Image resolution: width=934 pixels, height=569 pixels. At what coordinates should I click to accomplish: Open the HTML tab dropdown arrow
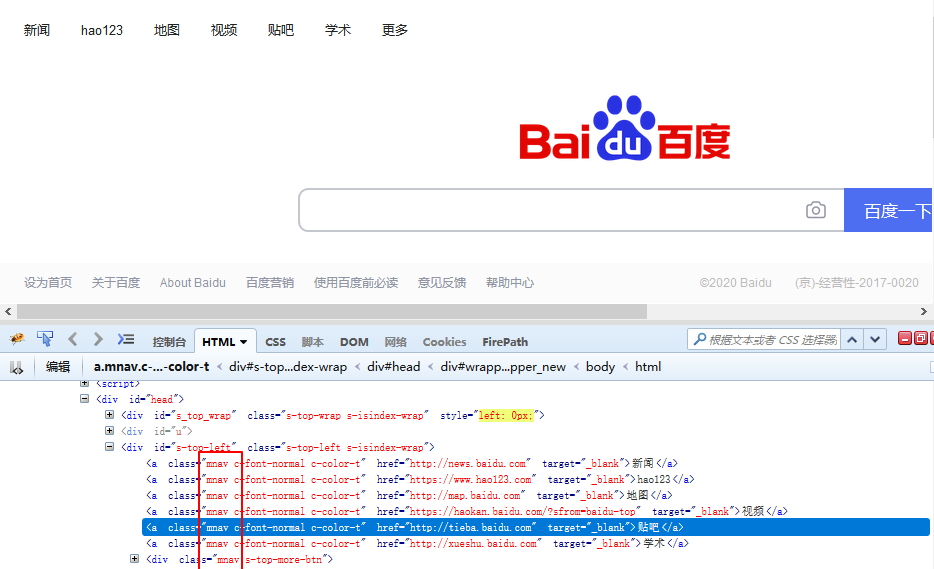point(244,342)
